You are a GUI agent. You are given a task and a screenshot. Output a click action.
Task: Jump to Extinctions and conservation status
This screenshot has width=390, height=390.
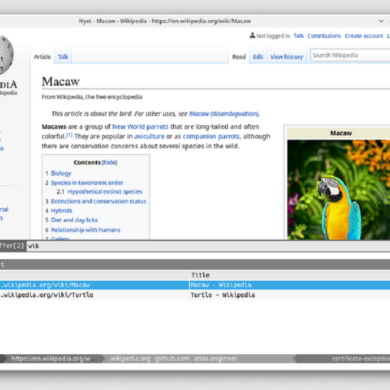[99, 201]
